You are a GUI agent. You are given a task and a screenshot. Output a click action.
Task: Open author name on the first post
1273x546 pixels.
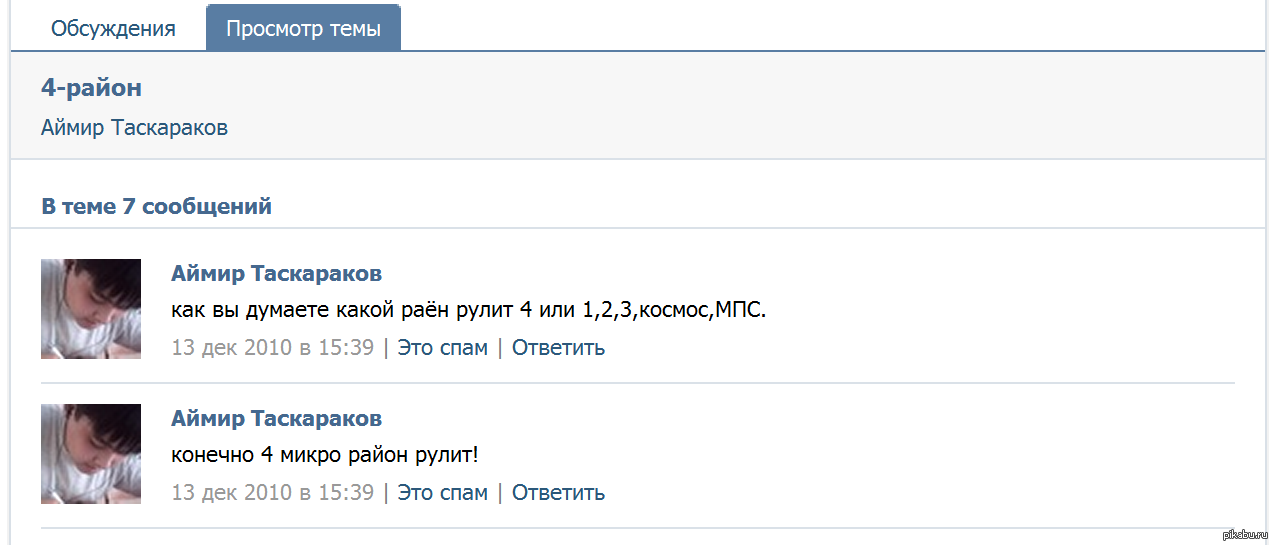276,274
